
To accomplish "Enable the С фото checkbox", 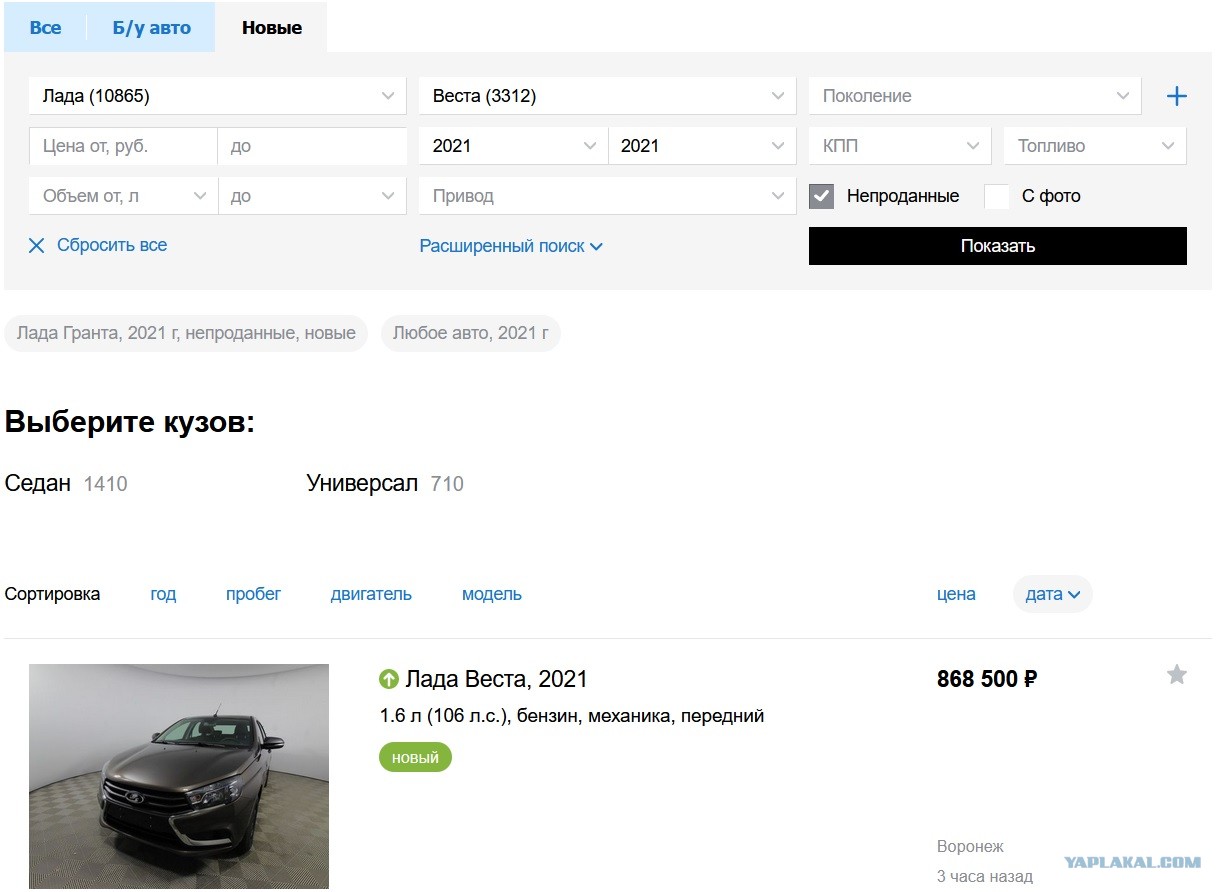I will pyautogui.click(x=997, y=196).
